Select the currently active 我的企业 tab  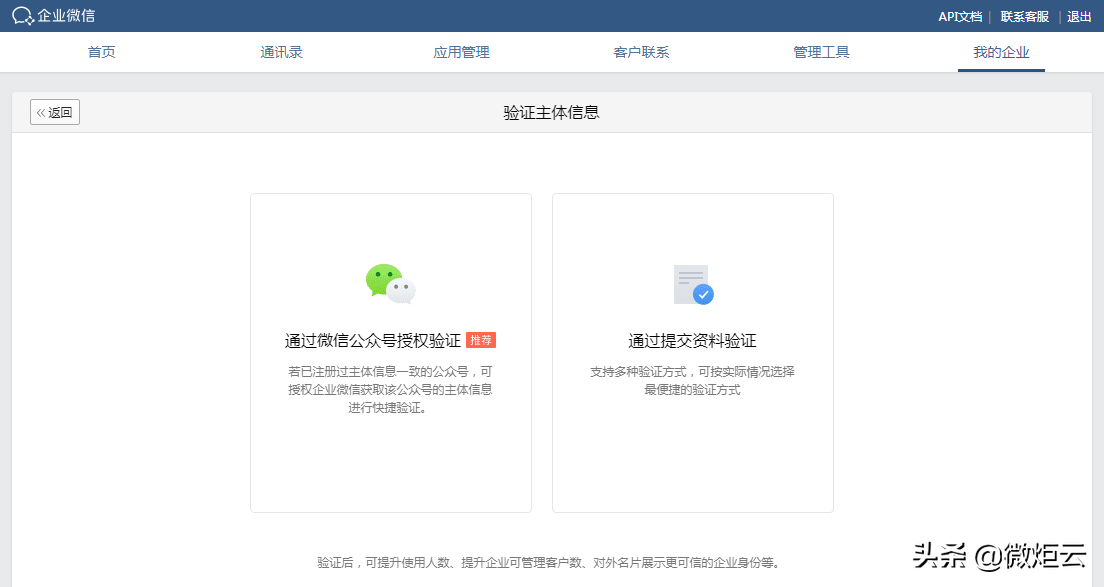click(1001, 53)
